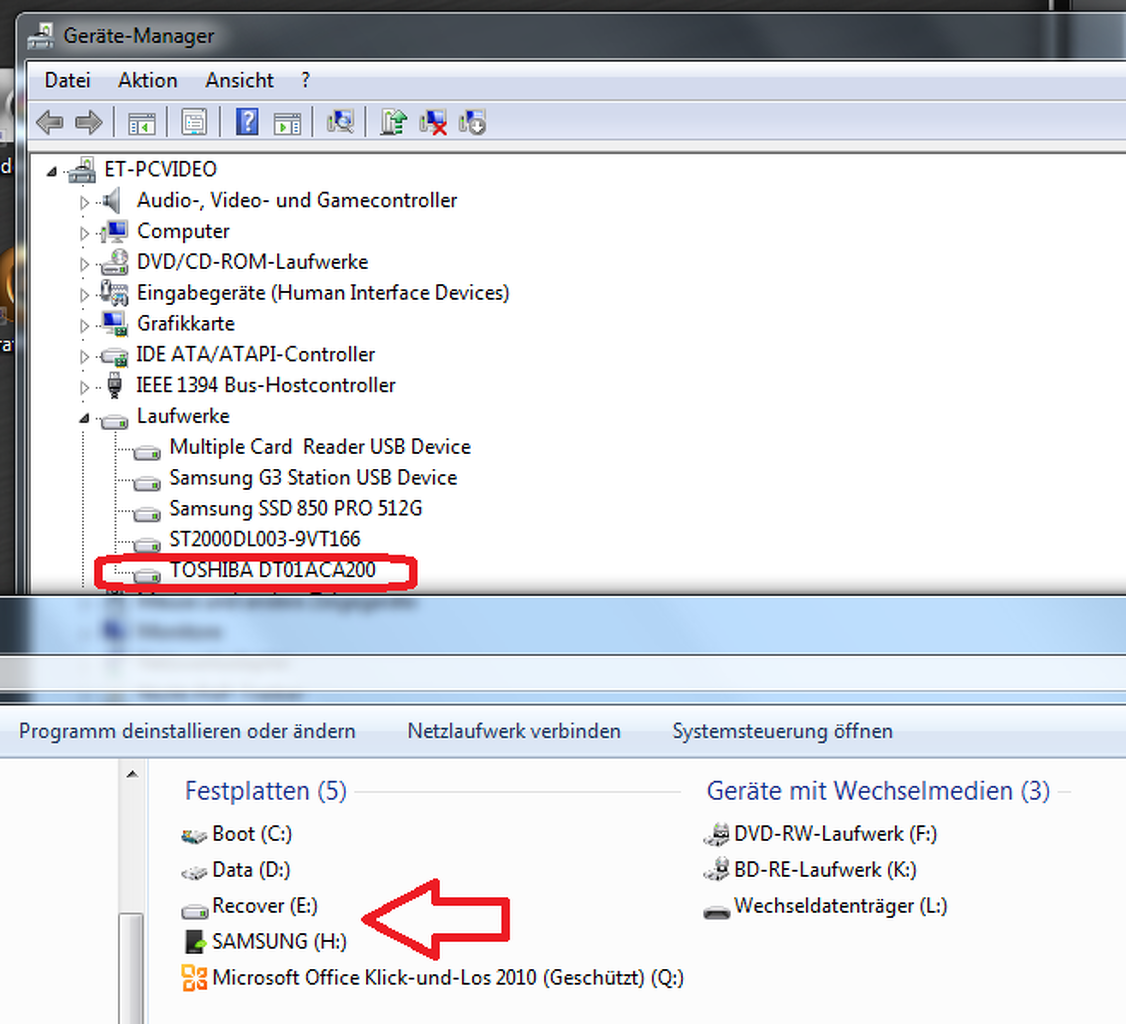Select BD-RE-Laufwerk (K:)

pyautogui.click(x=810, y=870)
